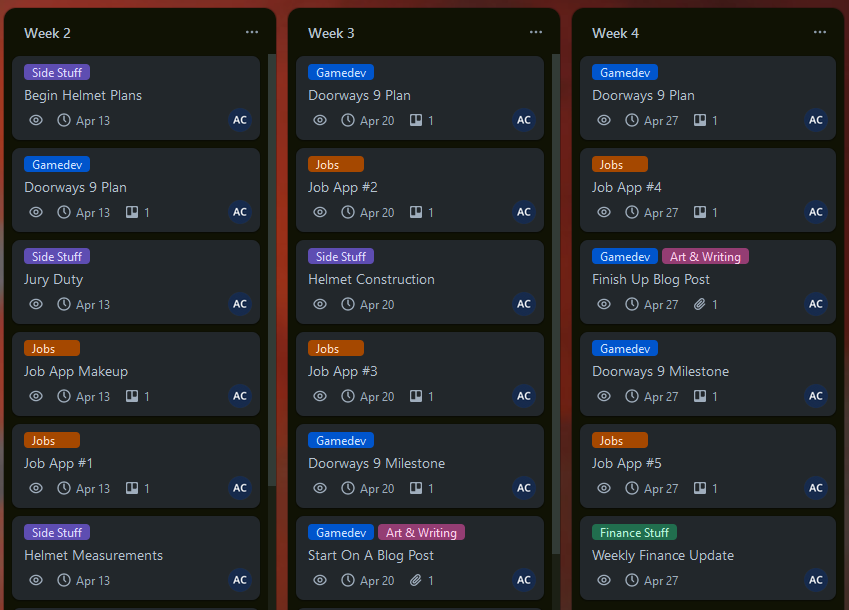Click the Week 4 list title

click(615, 33)
